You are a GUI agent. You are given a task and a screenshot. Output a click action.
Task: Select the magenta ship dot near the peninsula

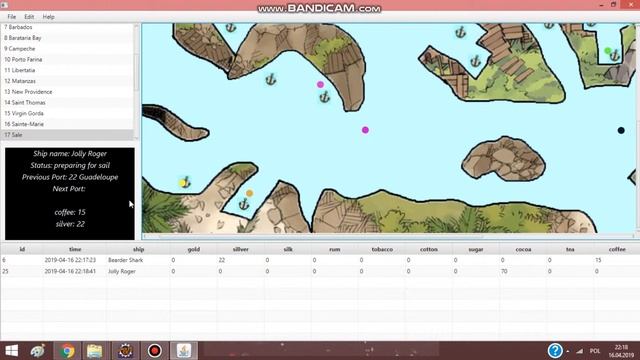pos(320,84)
